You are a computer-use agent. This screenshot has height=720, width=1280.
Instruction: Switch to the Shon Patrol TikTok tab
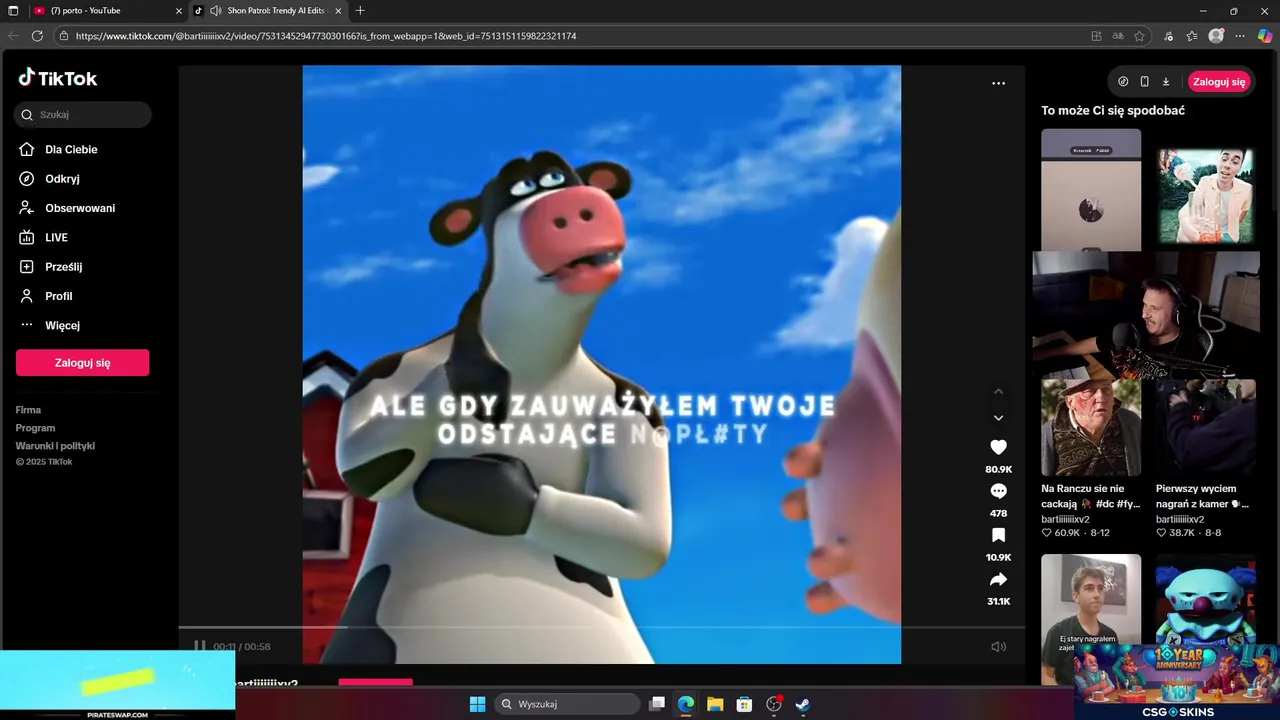click(270, 11)
